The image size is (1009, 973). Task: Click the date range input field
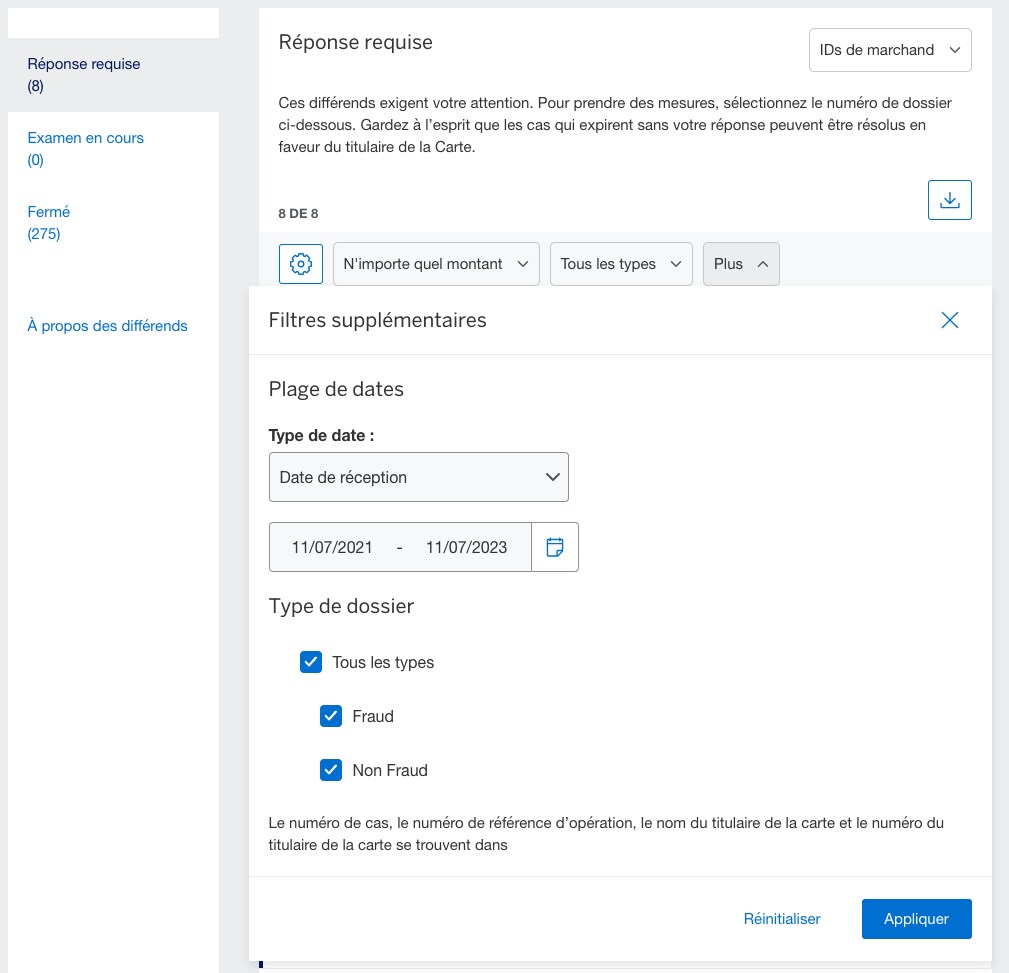400,546
